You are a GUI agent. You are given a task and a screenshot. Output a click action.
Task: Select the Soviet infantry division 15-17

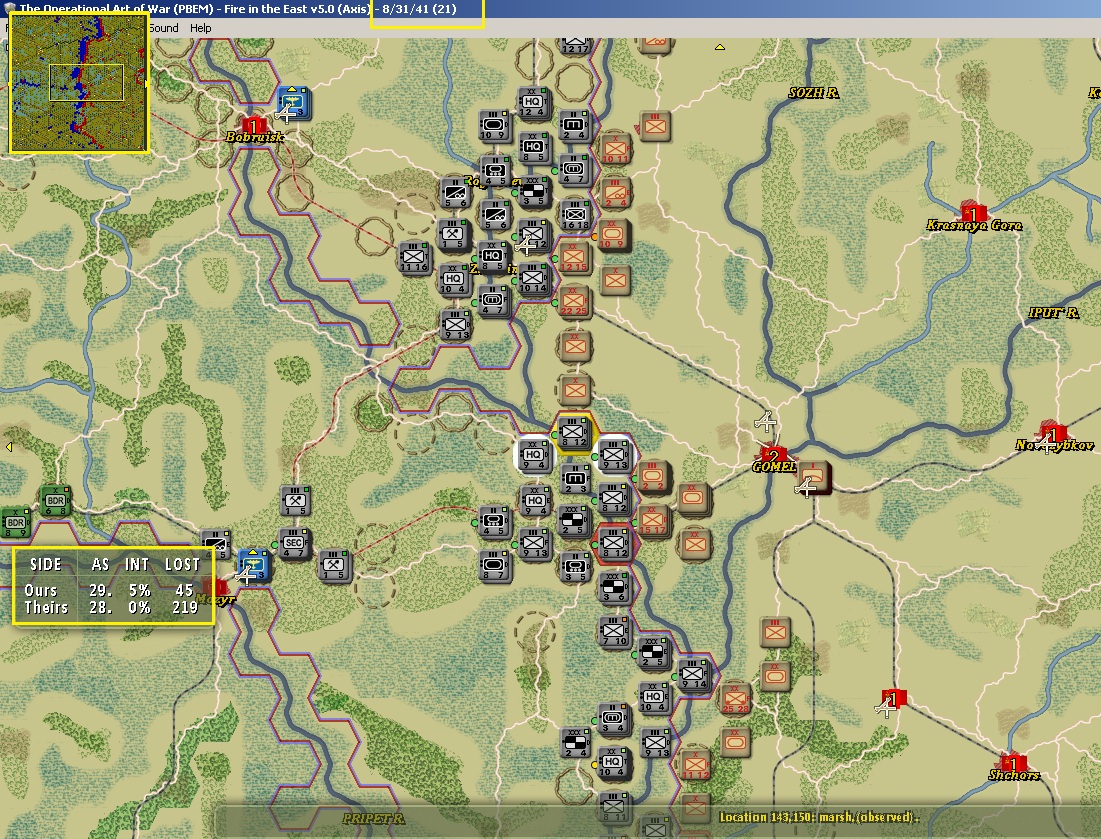coord(653,521)
